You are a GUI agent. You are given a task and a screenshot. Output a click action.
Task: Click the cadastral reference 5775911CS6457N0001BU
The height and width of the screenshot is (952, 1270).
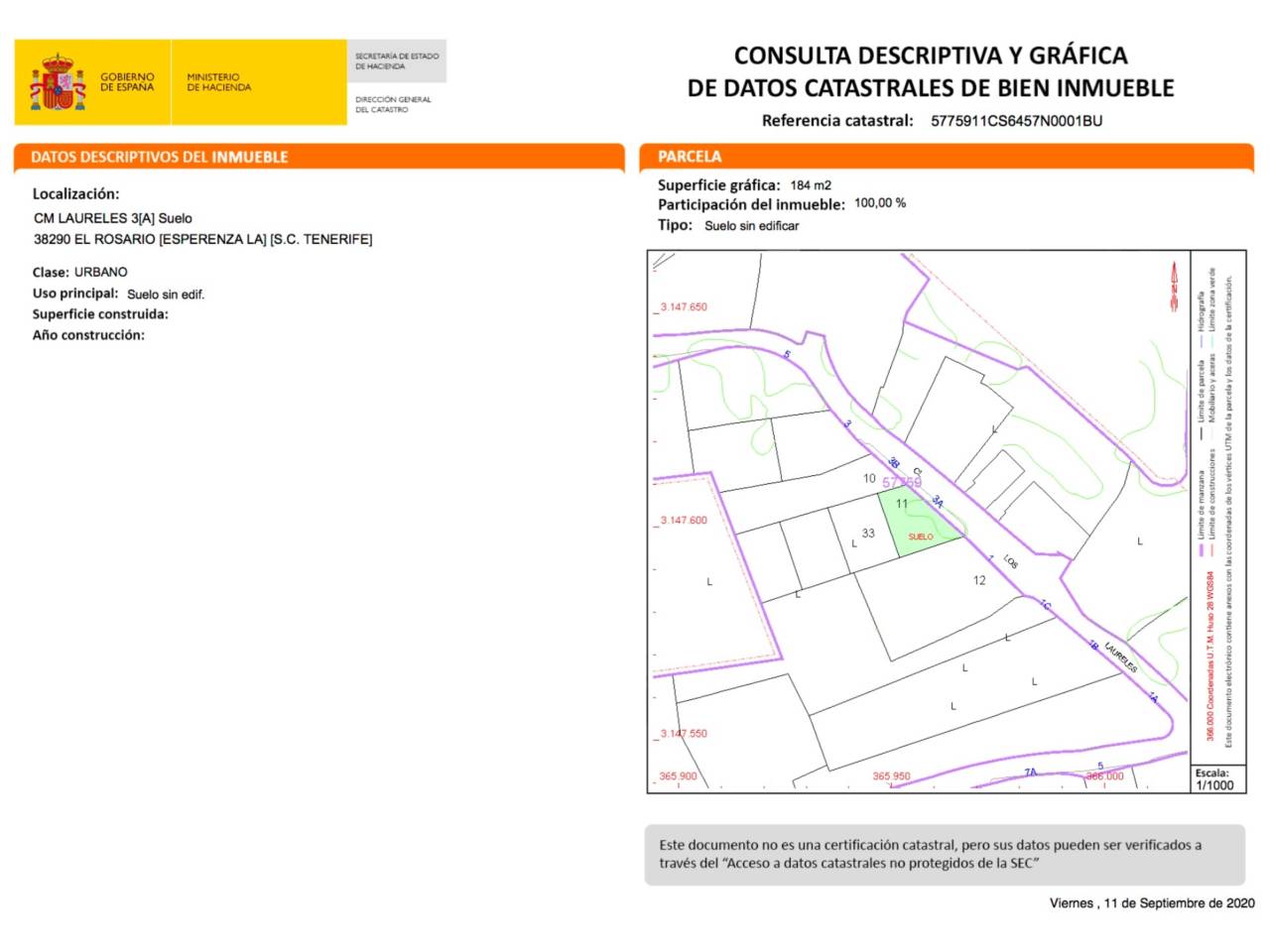(x=1016, y=121)
